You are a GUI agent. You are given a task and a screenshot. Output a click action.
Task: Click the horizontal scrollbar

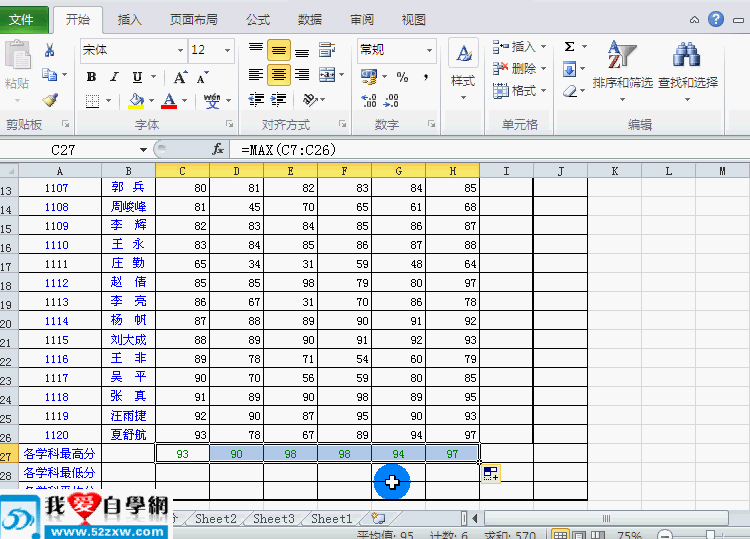click(x=606, y=518)
